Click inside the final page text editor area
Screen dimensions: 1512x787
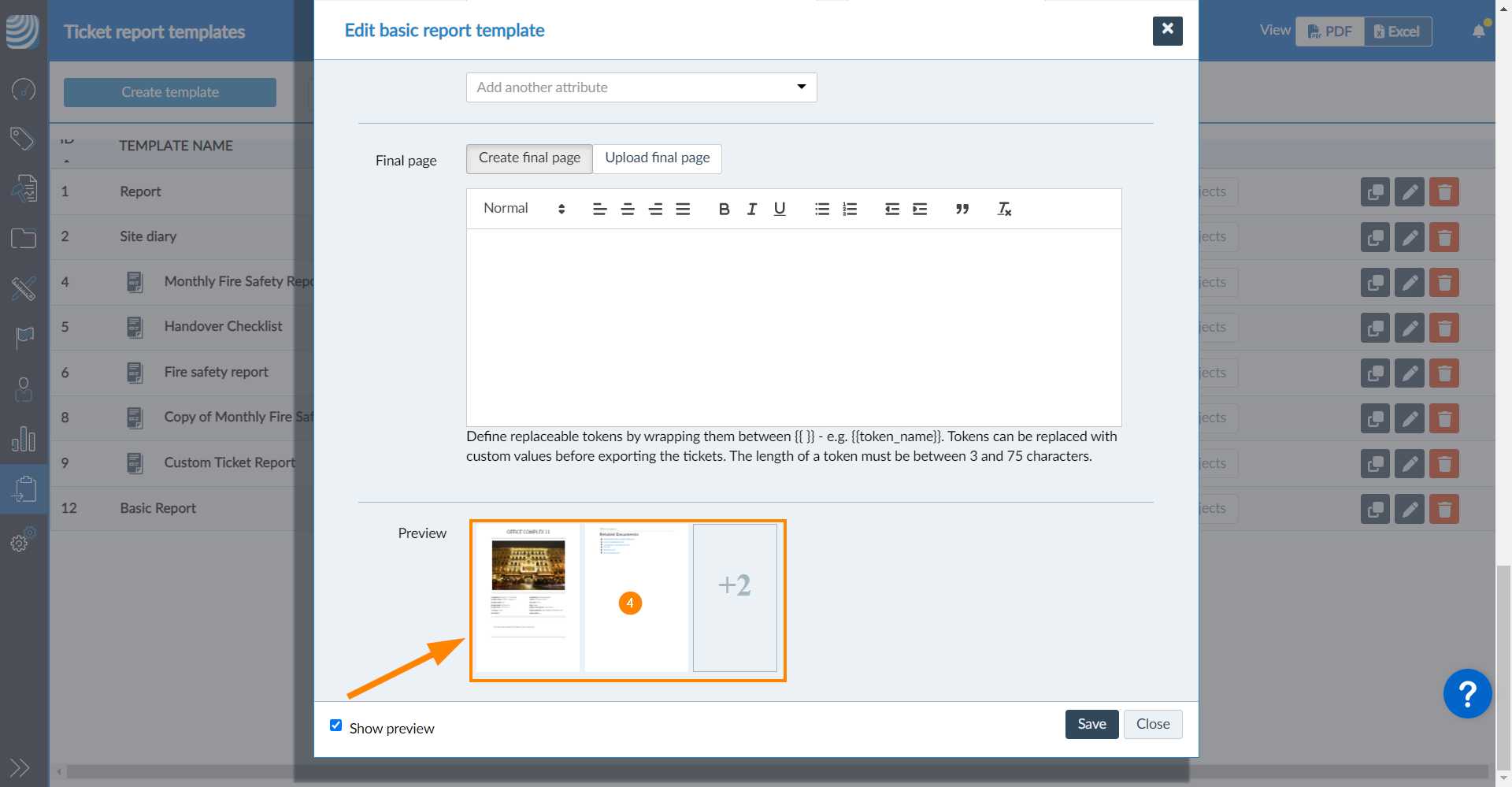point(794,327)
